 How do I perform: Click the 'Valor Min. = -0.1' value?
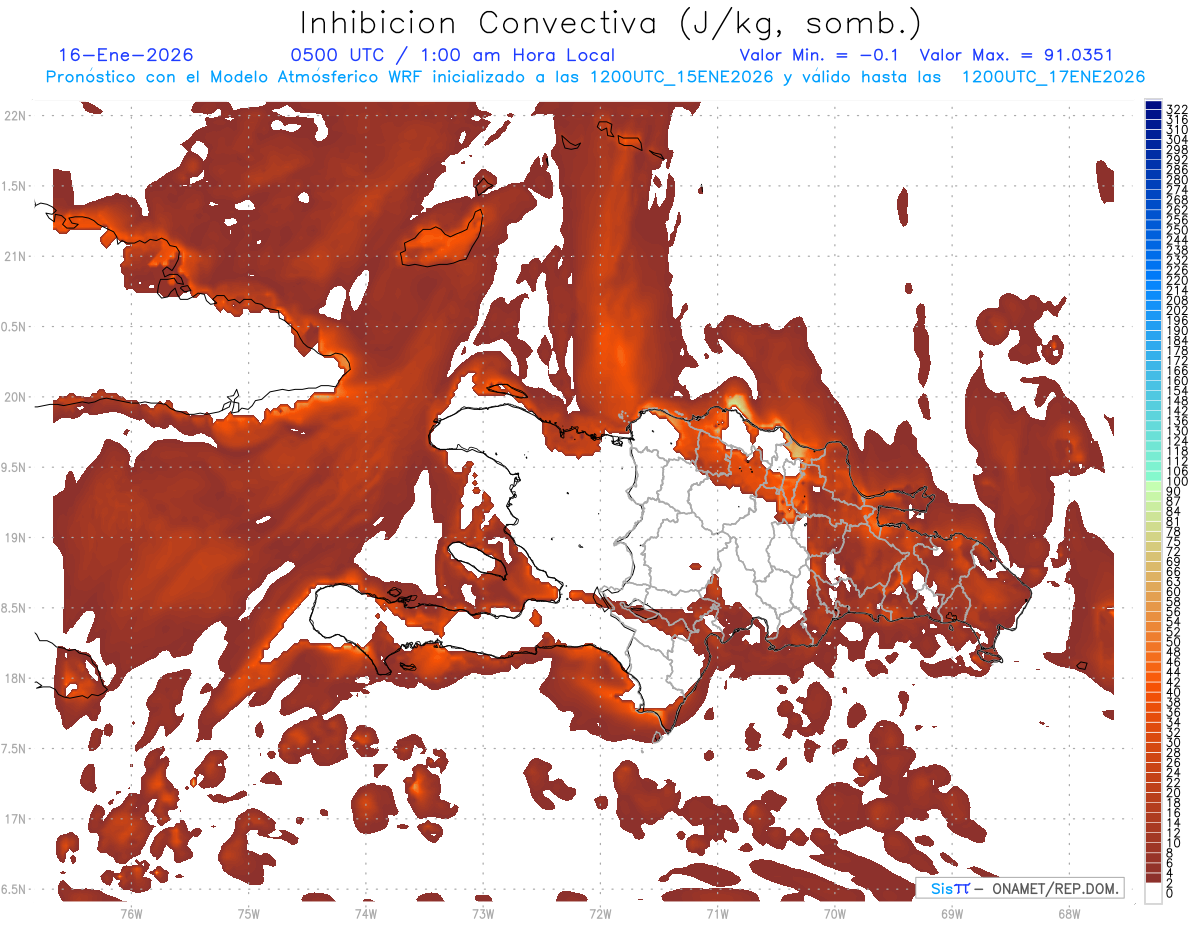point(821,55)
